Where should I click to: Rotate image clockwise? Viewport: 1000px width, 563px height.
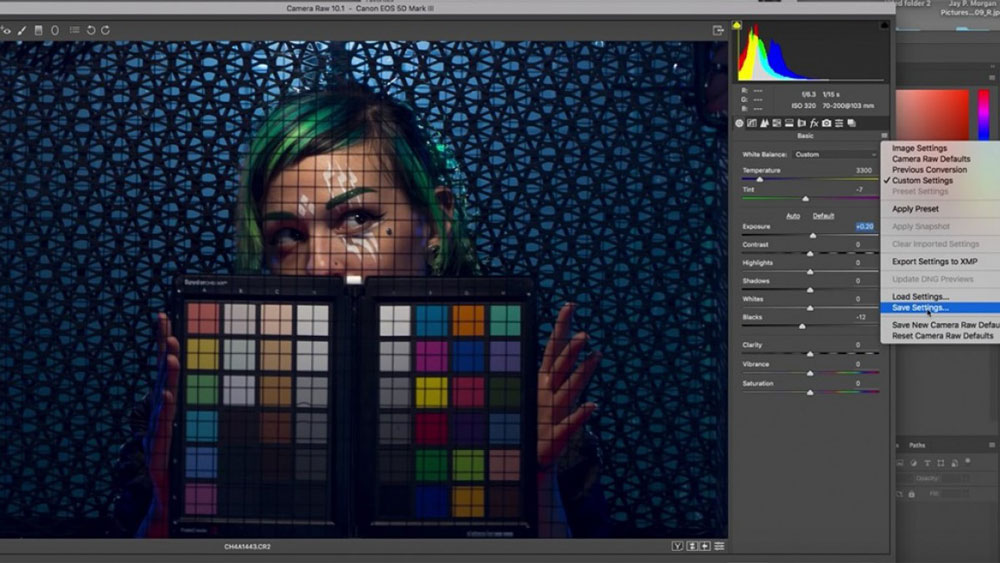[105, 31]
